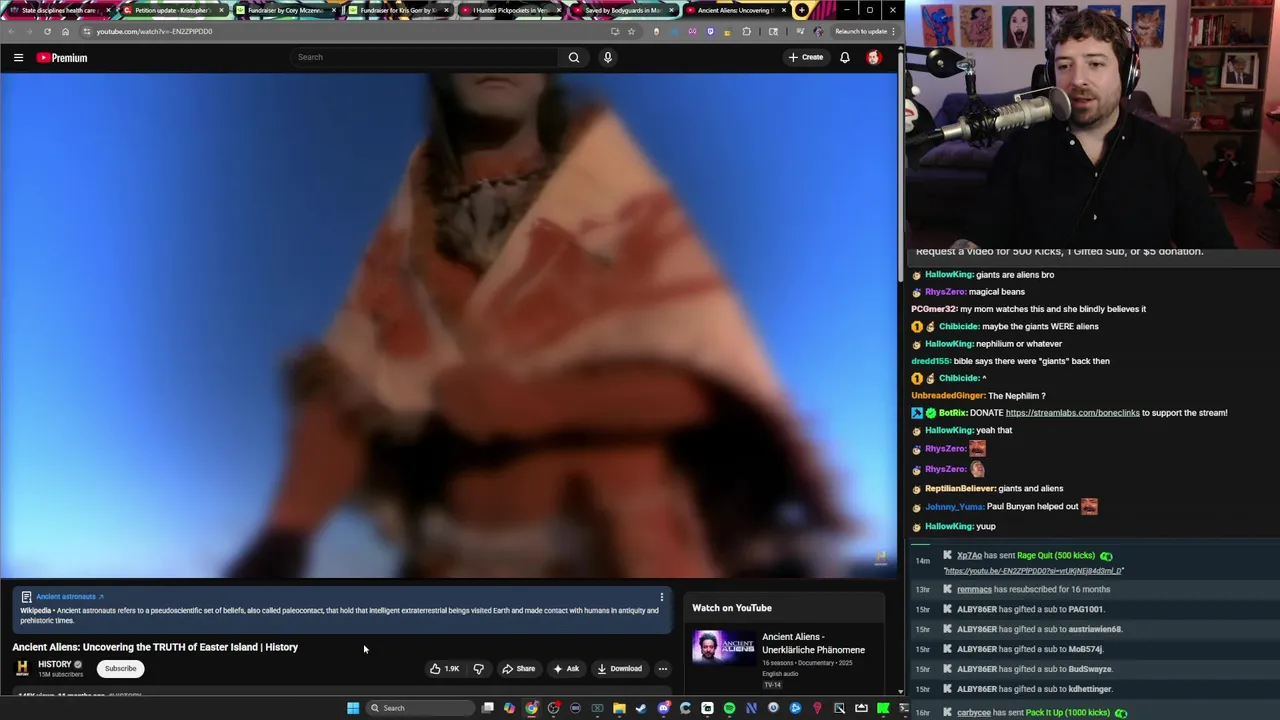Open Spotify from the taskbar
This screenshot has height=720, width=1280.
(729, 708)
